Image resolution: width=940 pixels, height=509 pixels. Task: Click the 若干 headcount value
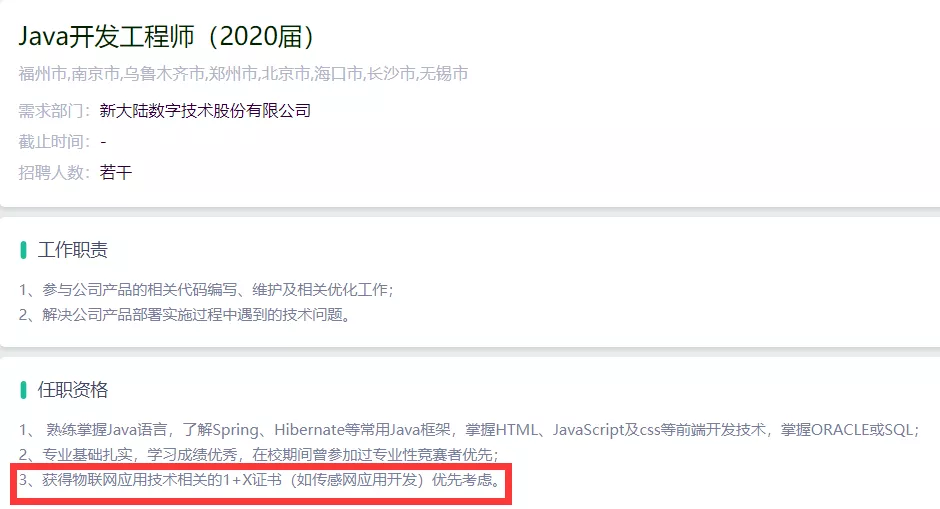point(116,173)
